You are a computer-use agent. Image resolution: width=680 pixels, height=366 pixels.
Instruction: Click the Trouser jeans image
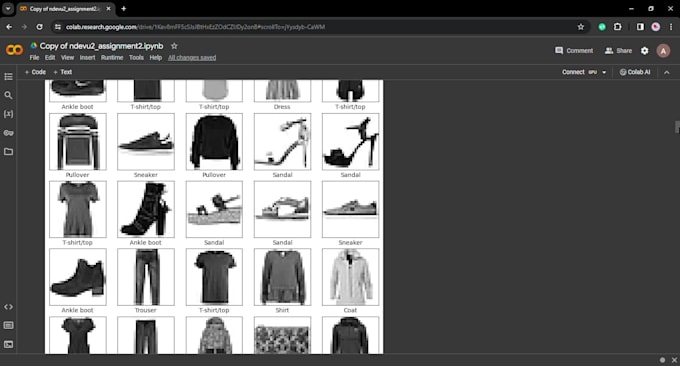click(x=146, y=277)
